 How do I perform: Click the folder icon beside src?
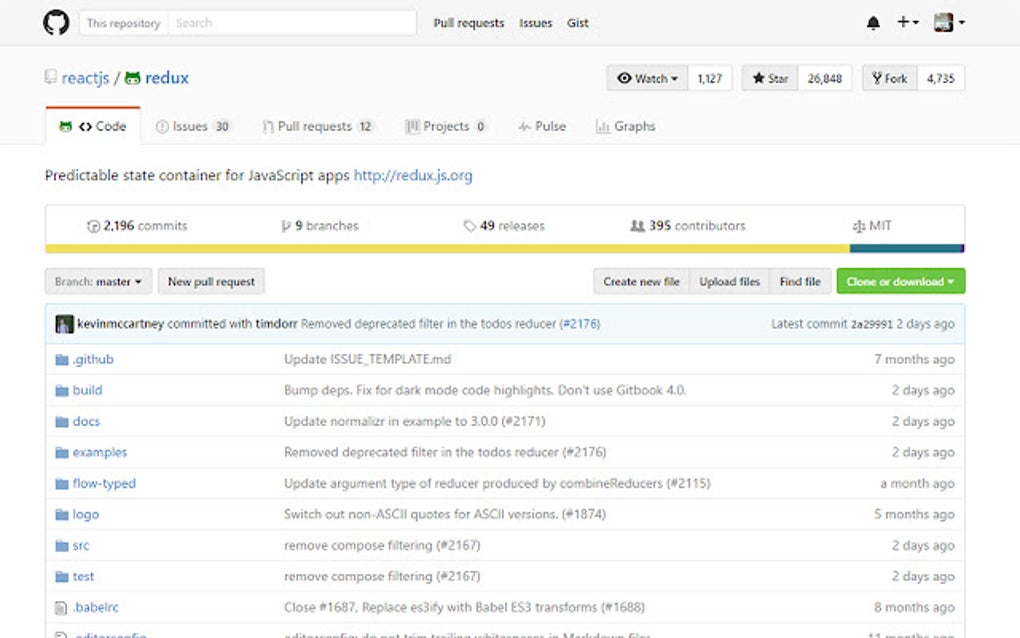pyautogui.click(x=62, y=546)
